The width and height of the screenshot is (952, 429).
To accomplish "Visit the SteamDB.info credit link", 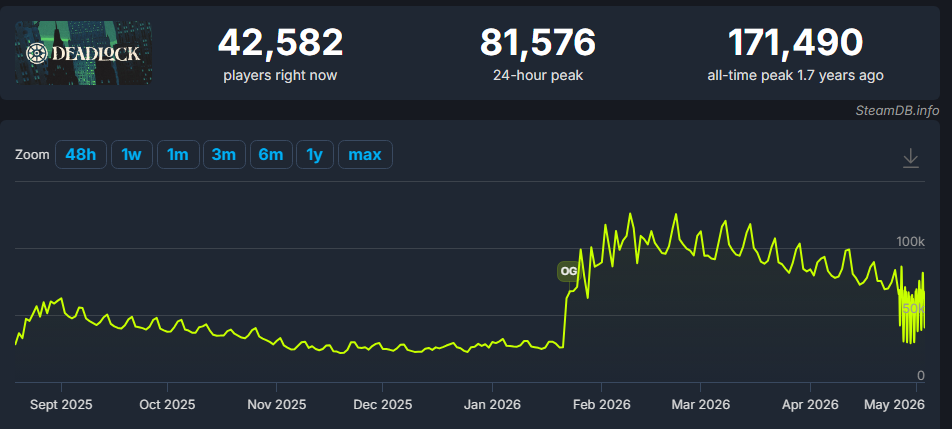I will point(897,110).
